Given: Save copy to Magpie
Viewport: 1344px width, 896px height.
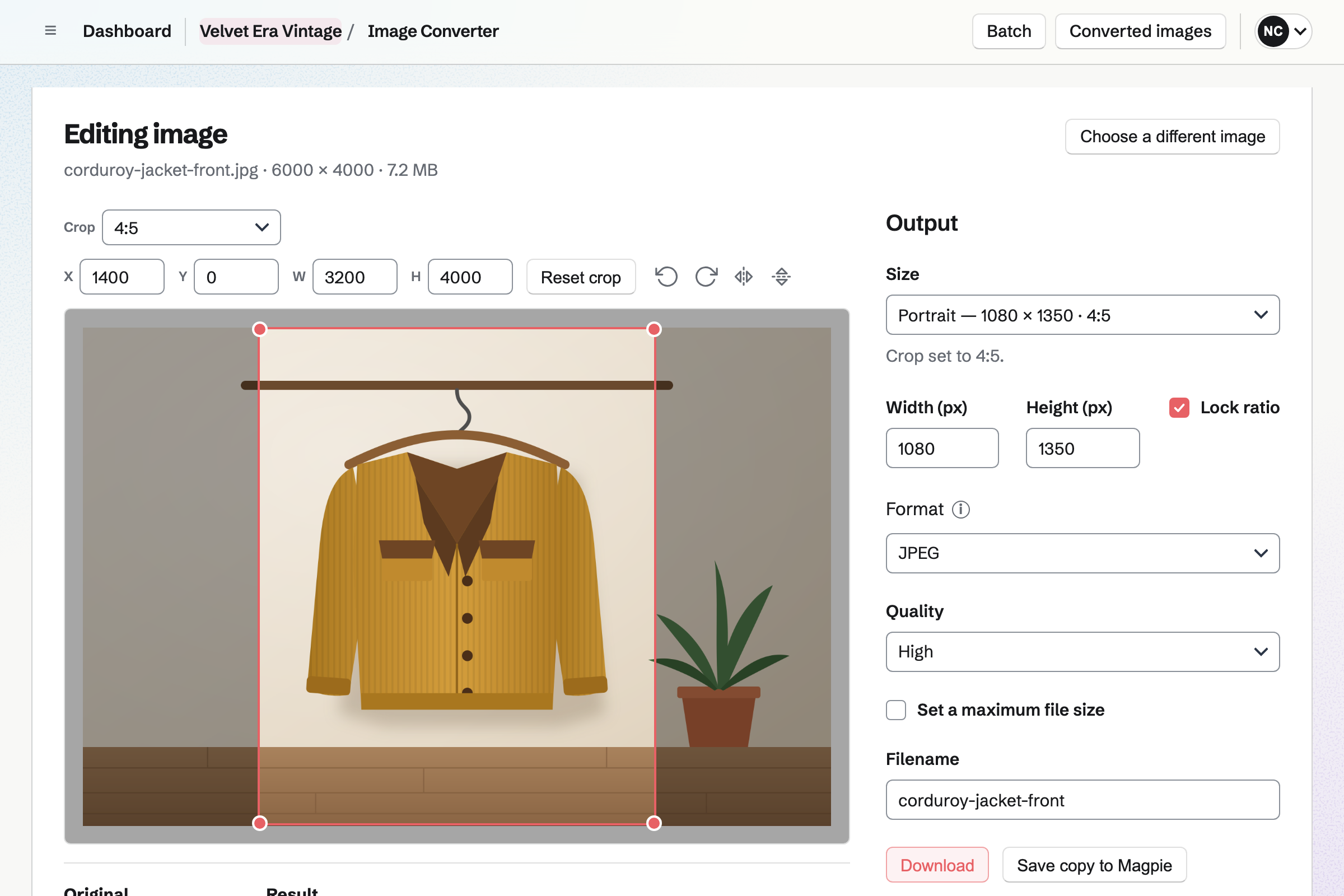Looking at the screenshot, I should click(1094, 865).
